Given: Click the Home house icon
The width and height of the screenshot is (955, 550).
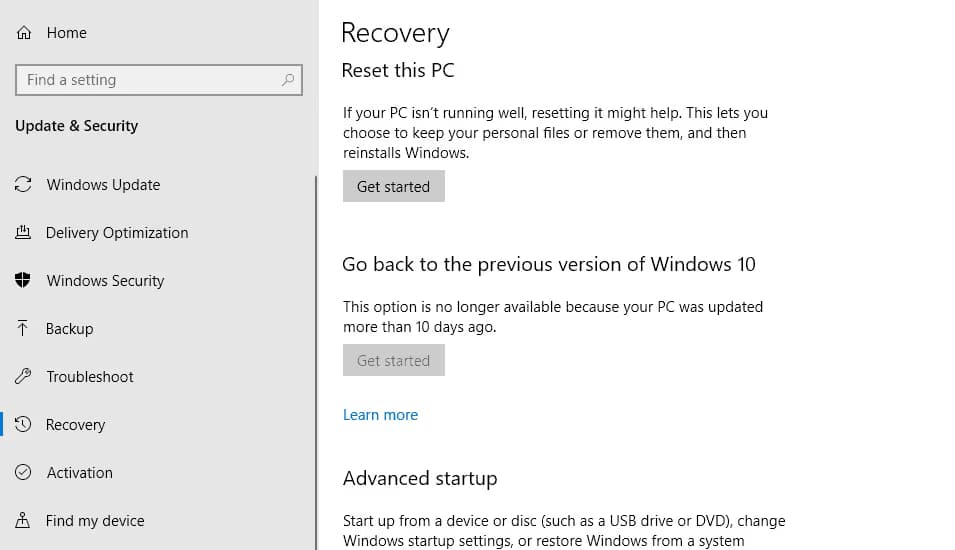Looking at the screenshot, I should (x=24, y=33).
